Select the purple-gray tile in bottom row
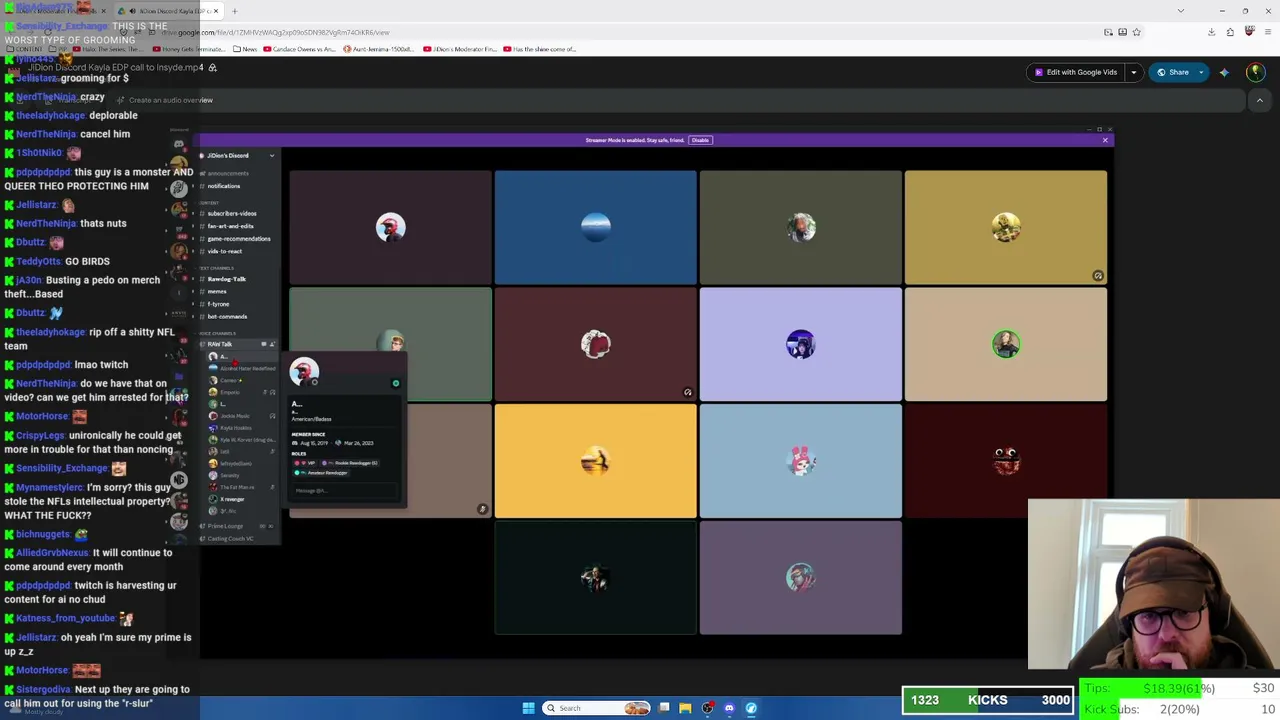The height and width of the screenshot is (720, 1280). [x=800, y=578]
